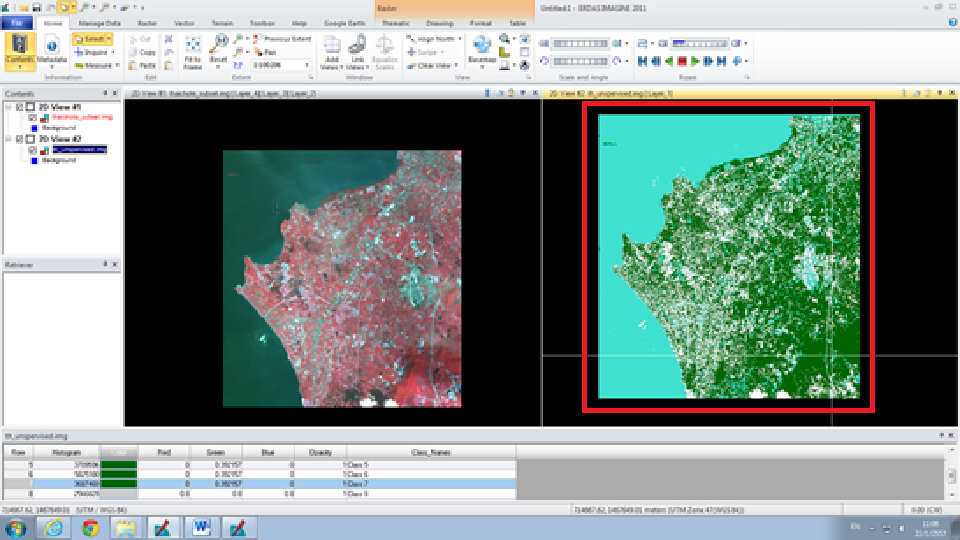Image resolution: width=960 pixels, height=540 pixels.
Task: Click the green color swatch of Class 5
Action: point(119,465)
